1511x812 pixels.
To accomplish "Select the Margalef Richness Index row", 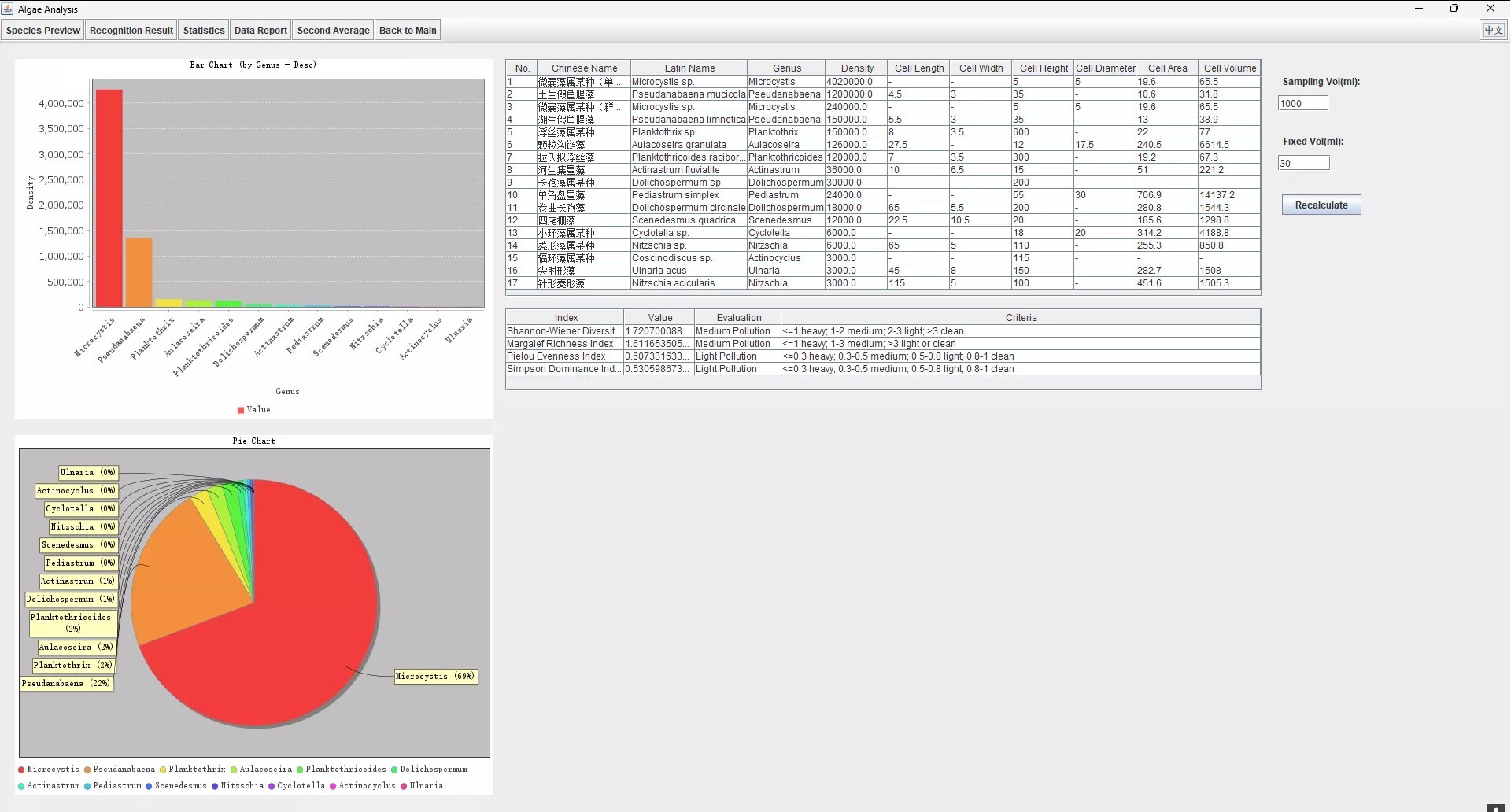I will (x=883, y=344).
